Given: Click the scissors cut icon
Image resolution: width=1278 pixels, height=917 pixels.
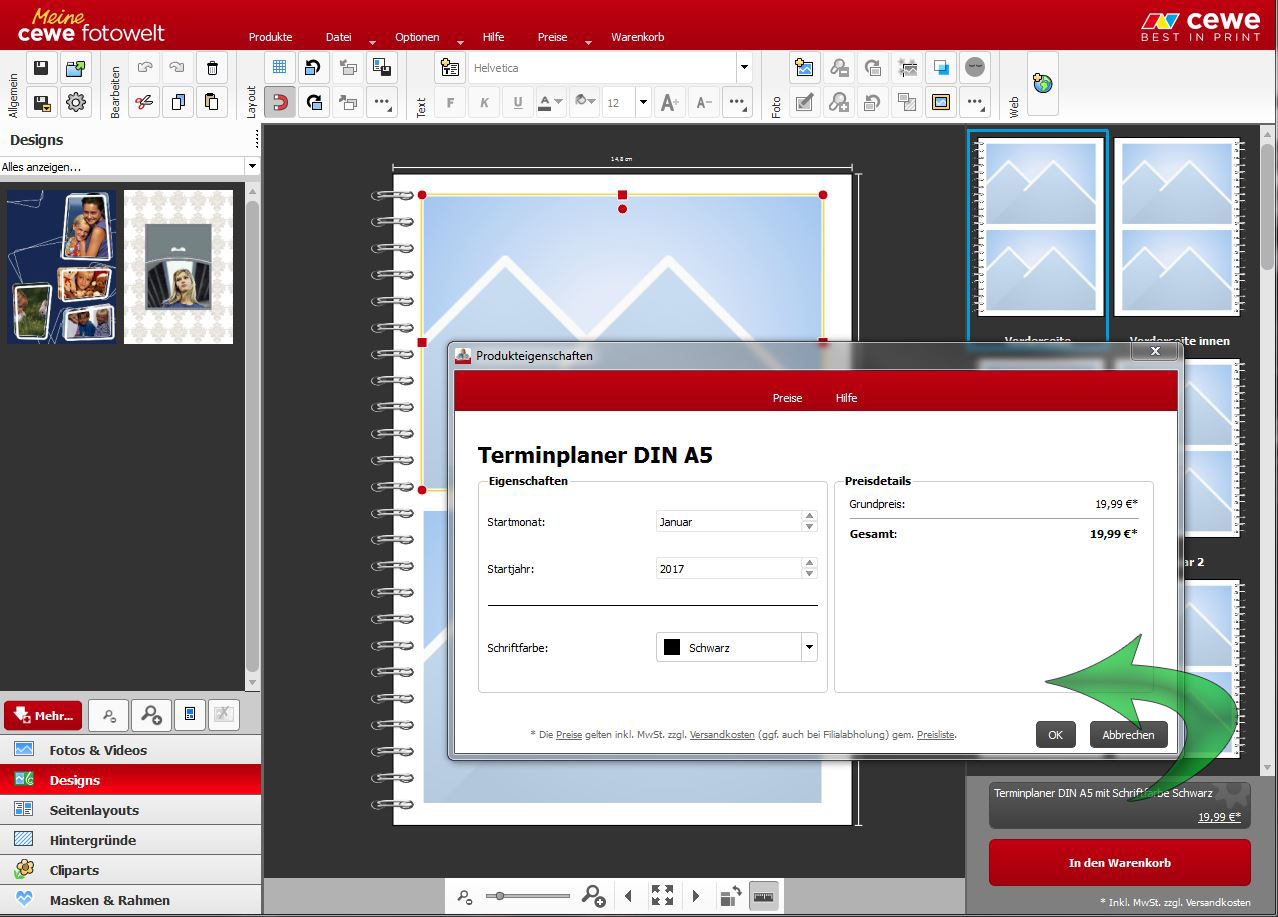Looking at the screenshot, I should pyautogui.click(x=145, y=102).
